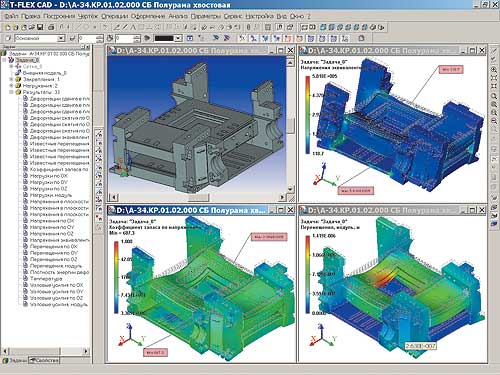Click the red-dot icon in vertical analysis toolbar
This screenshot has height=375, width=500.
coord(99,218)
